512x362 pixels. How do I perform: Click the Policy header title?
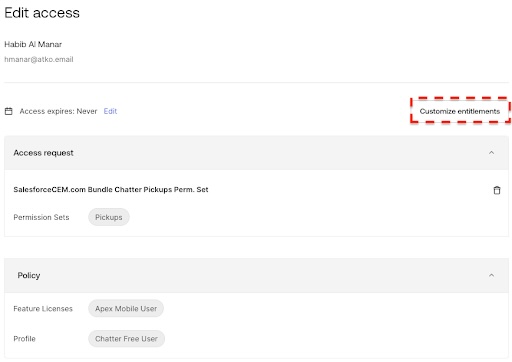tap(29, 275)
